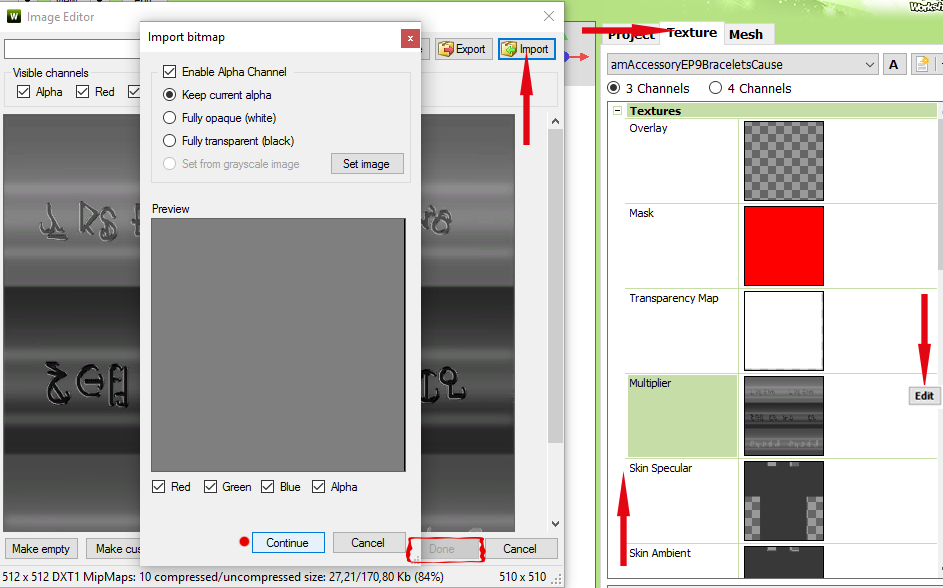Click the Transparency Map white thumbnail
The width and height of the screenshot is (943, 588).
(783, 331)
